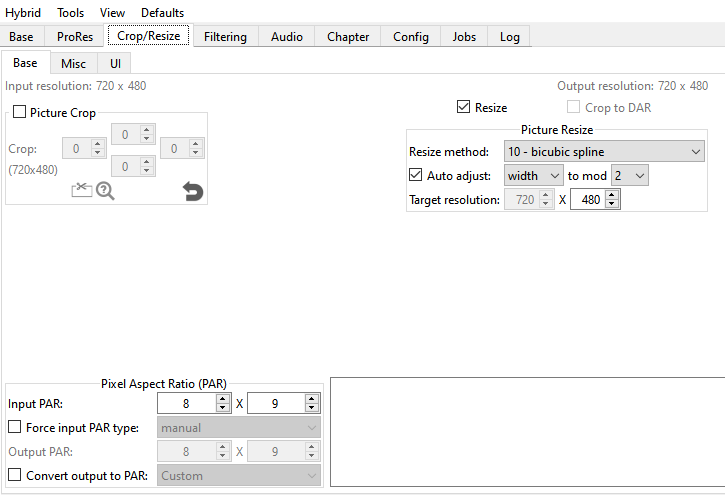
Task: Enable Force input PAR type
Action: (x=15, y=428)
